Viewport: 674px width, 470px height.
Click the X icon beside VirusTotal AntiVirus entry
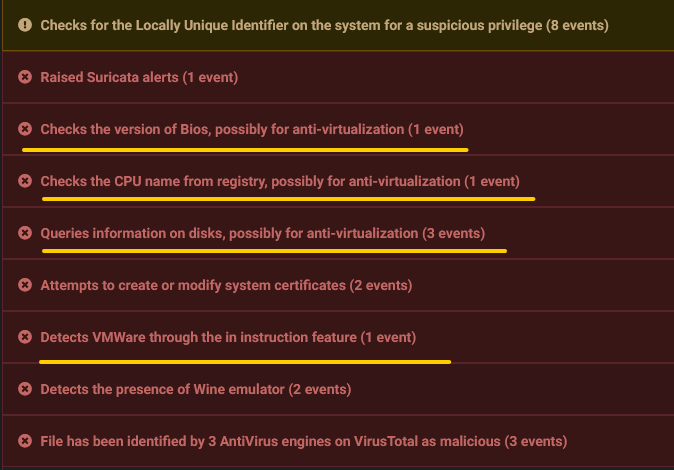[25, 441]
